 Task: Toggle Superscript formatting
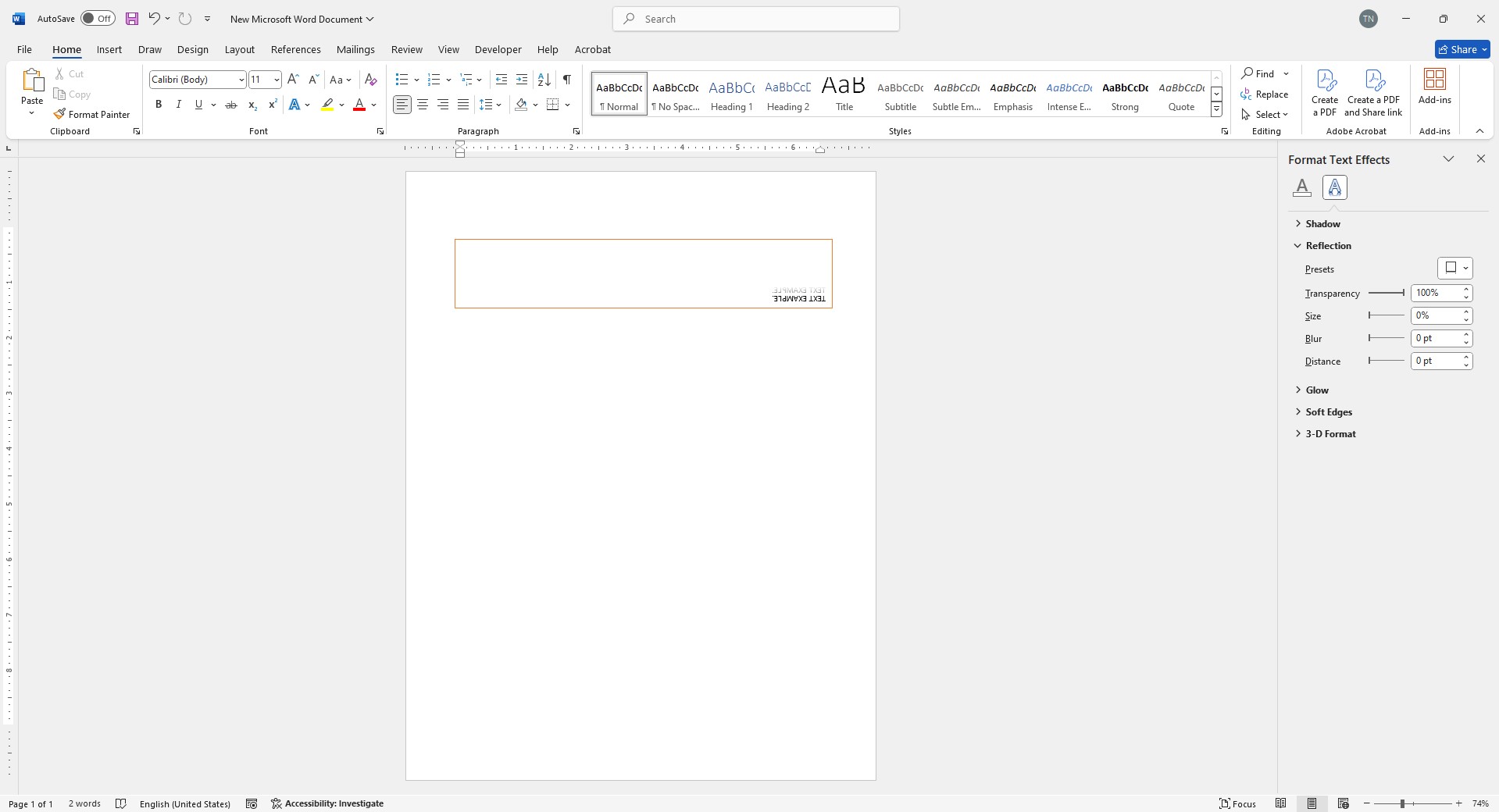[x=273, y=105]
